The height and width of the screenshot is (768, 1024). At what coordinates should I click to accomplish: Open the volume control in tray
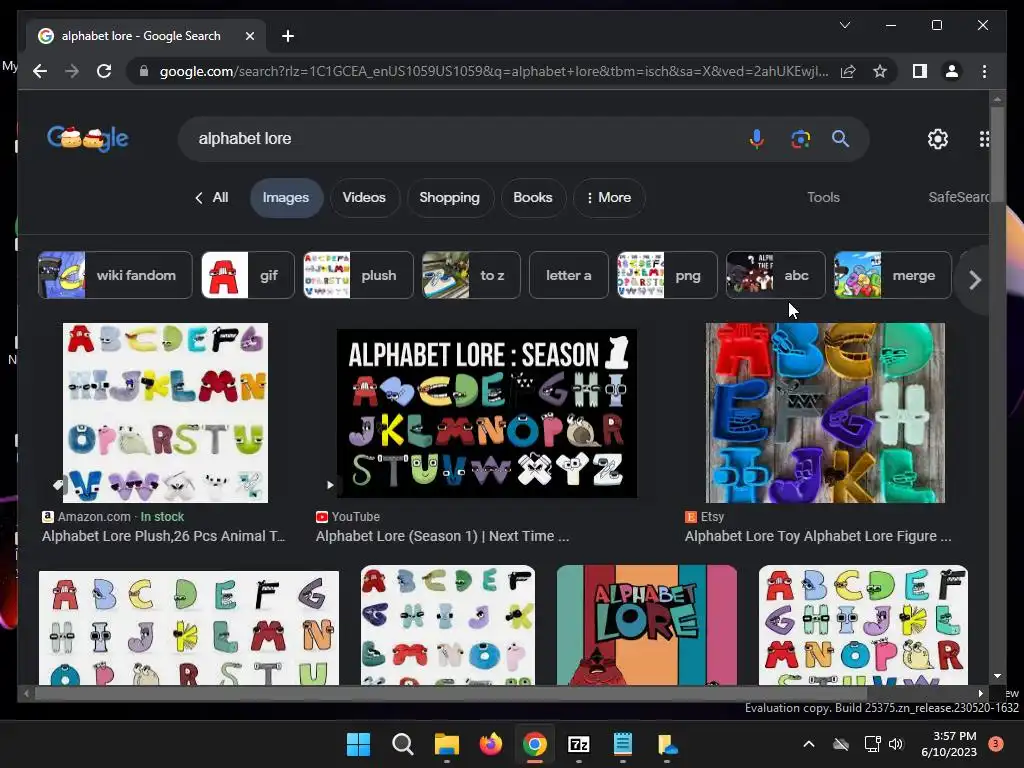coord(896,744)
